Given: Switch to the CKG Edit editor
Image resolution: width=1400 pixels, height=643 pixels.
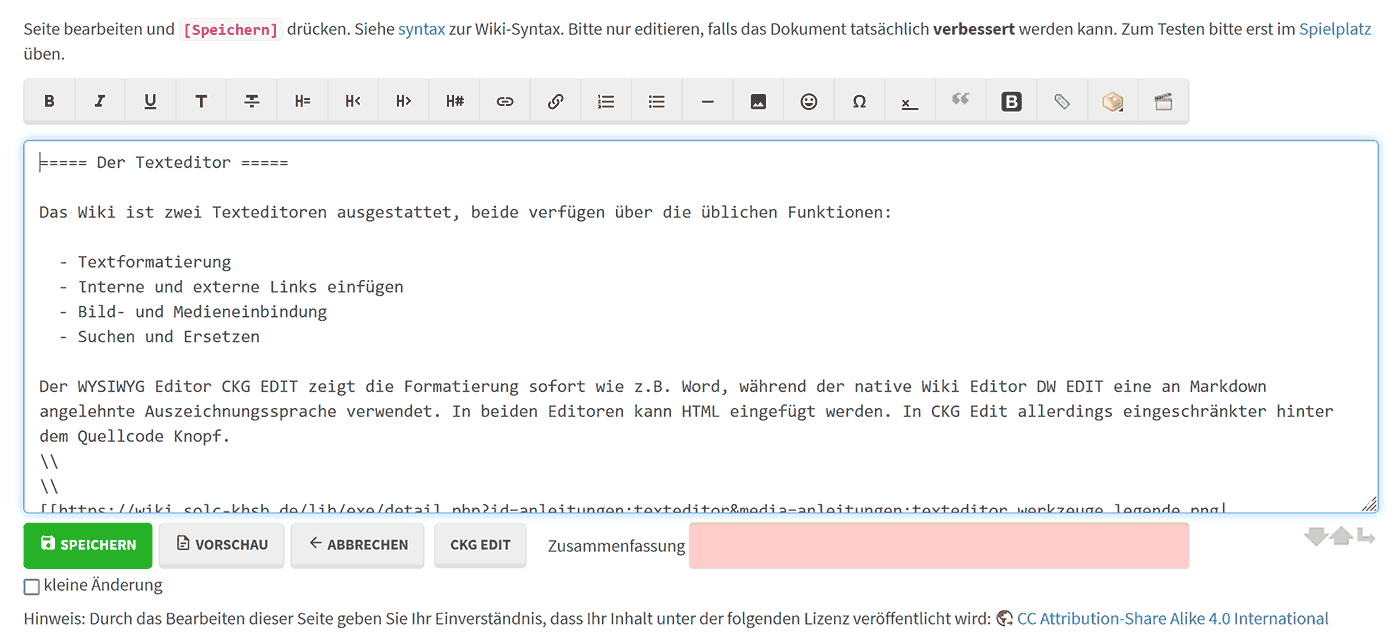Looking at the screenshot, I should 480,545.
